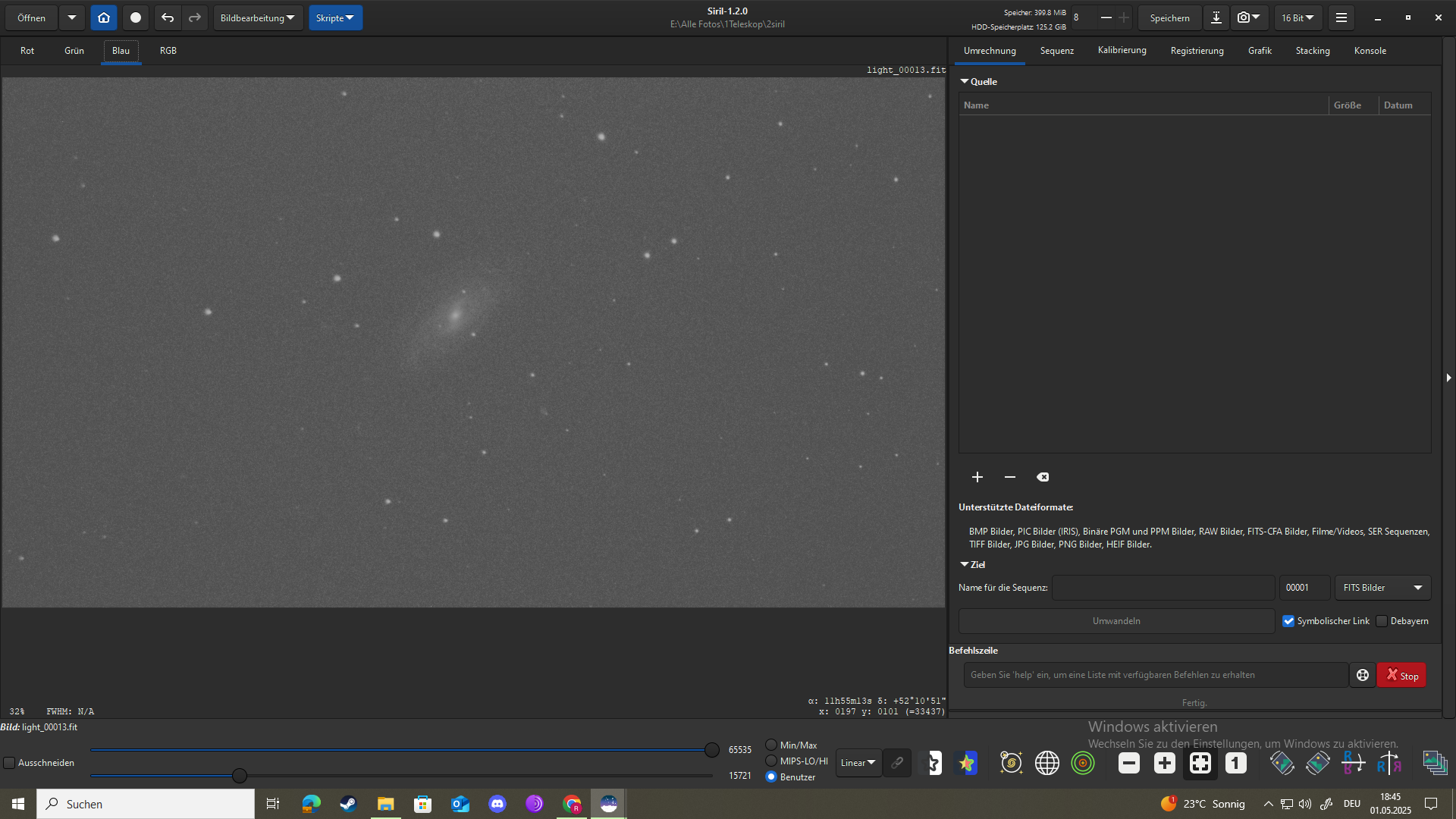The height and width of the screenshot is (819, 1456).
Task: Select the Min/Max display mode
Action: click(771, 745)
